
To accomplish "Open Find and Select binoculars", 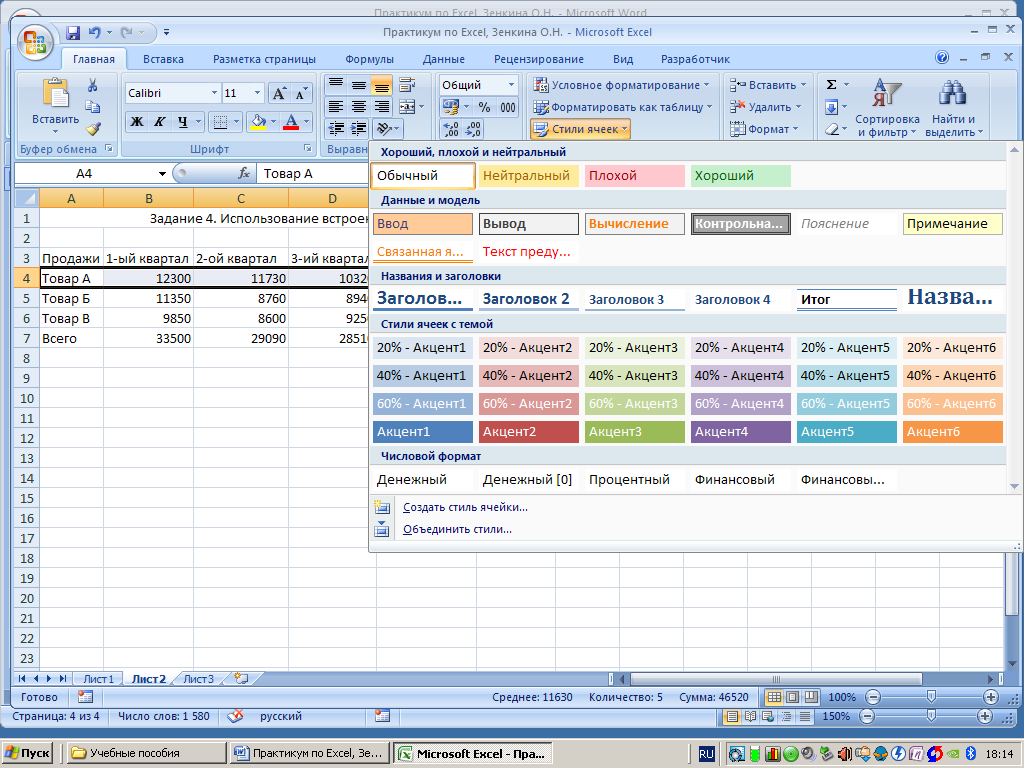I will 953,107.
